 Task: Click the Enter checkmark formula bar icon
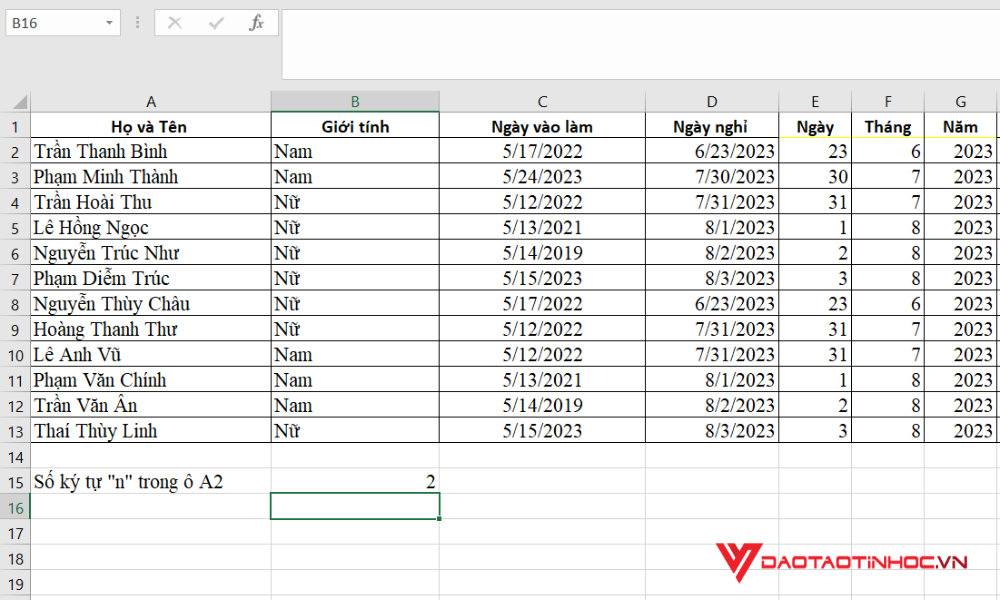[x=216, y=24]
